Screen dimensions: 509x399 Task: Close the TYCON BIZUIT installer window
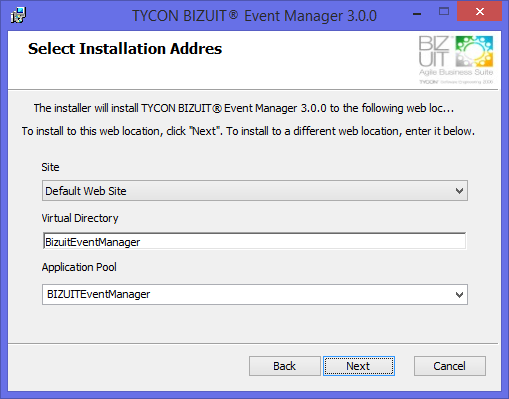(x=480, y=12)
